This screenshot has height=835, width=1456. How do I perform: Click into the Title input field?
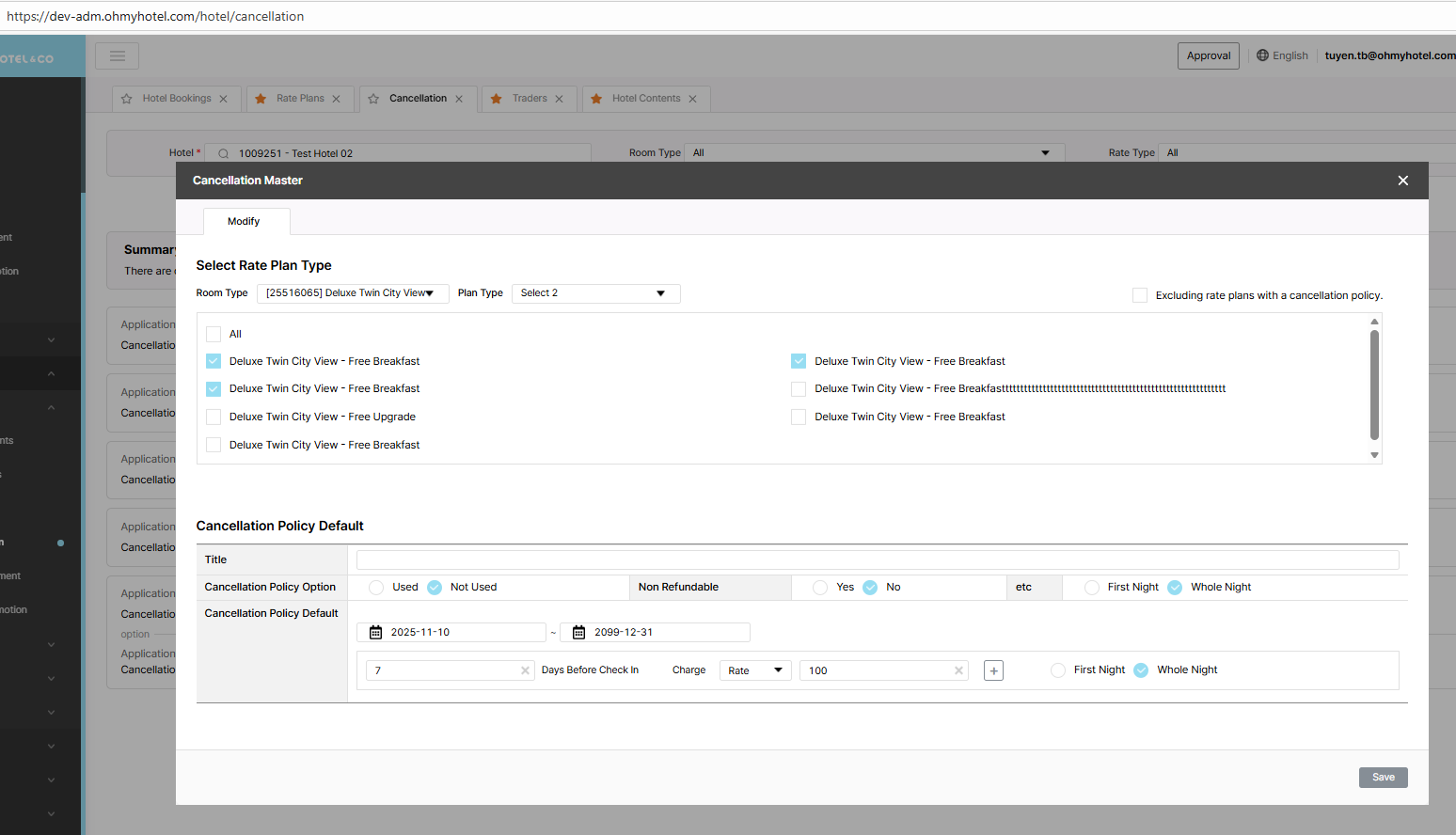[x=877, y=559]
